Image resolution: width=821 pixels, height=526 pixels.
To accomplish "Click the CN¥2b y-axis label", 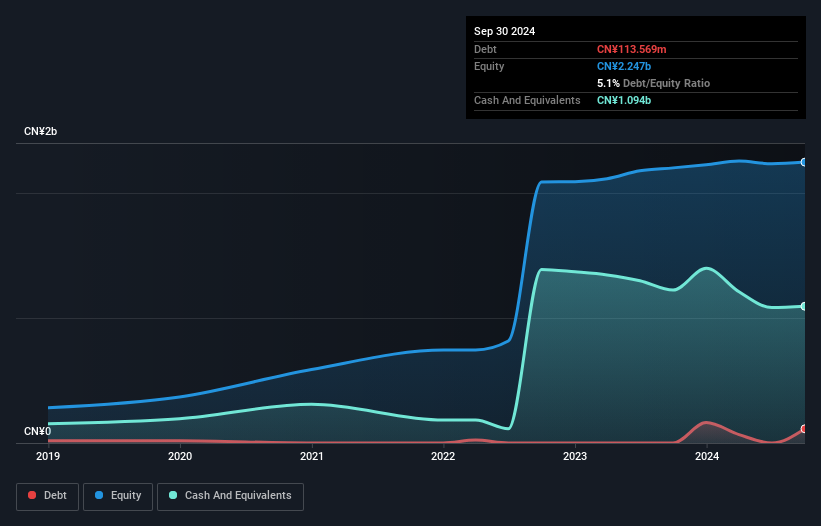I will (40, 131).
